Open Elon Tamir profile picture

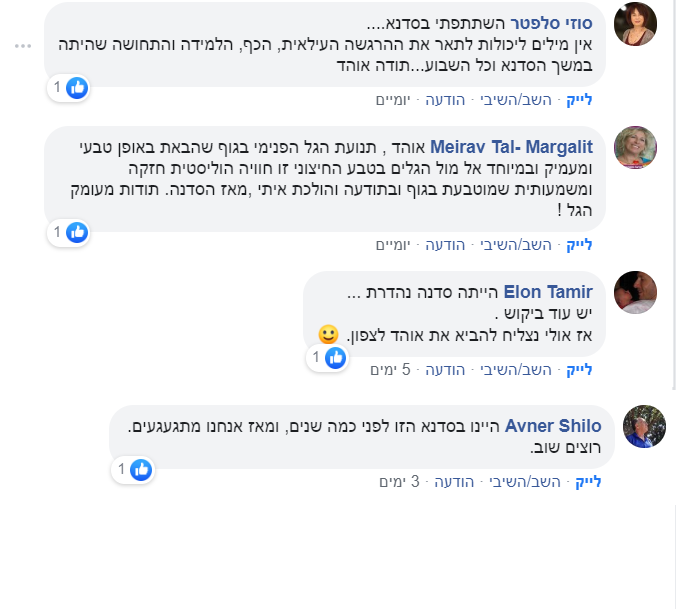[x=635, y=292]
